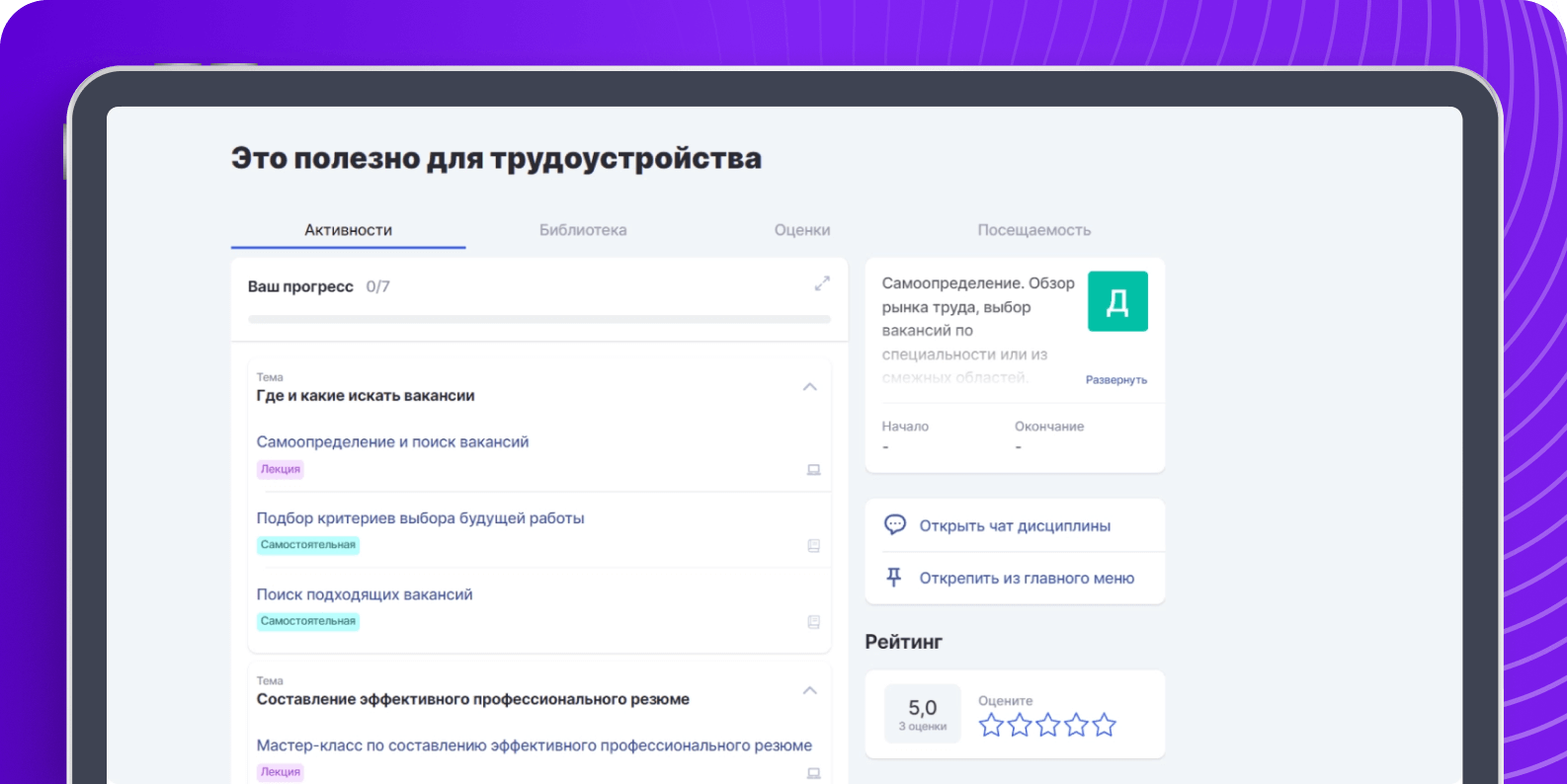The height and width of the screenshot is (784, 1567).
Task: Expand the progress panel with arrows icon
Action: click(x=822, y=283)
